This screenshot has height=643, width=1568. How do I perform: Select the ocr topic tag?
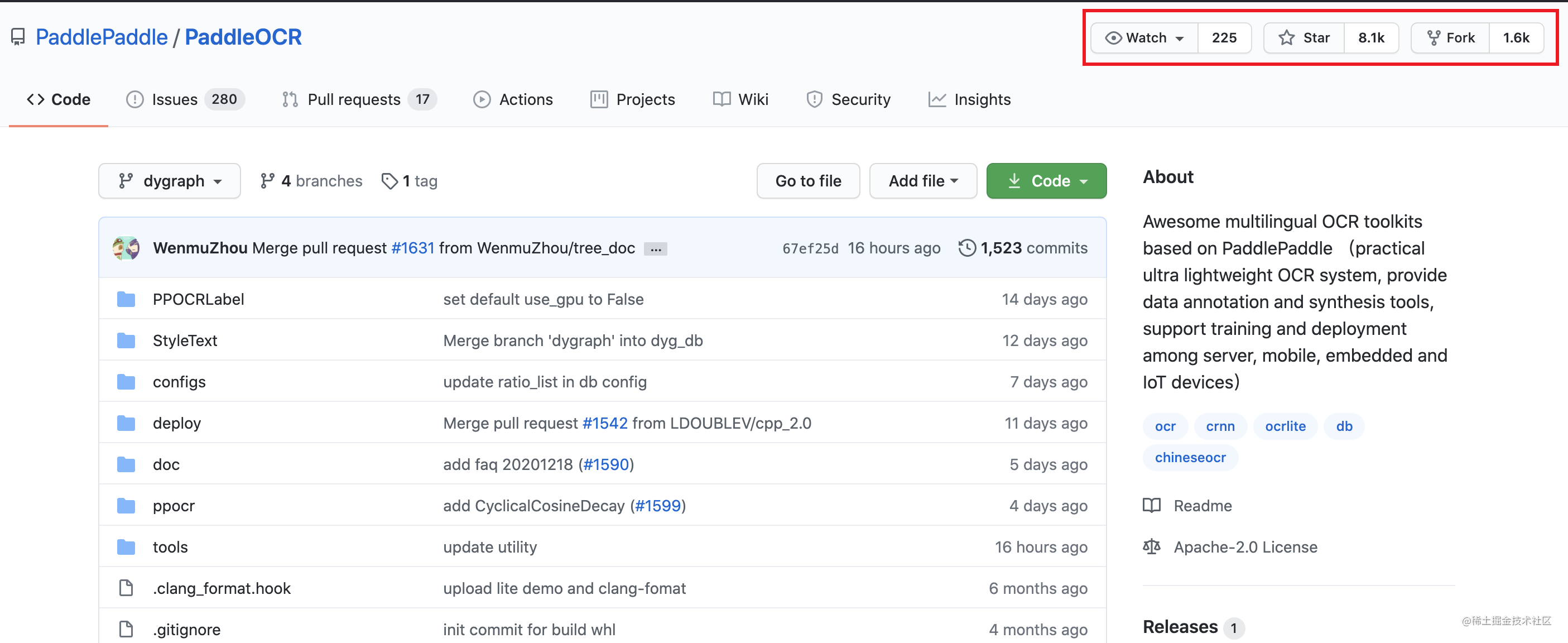click(x=1165, y=426)
